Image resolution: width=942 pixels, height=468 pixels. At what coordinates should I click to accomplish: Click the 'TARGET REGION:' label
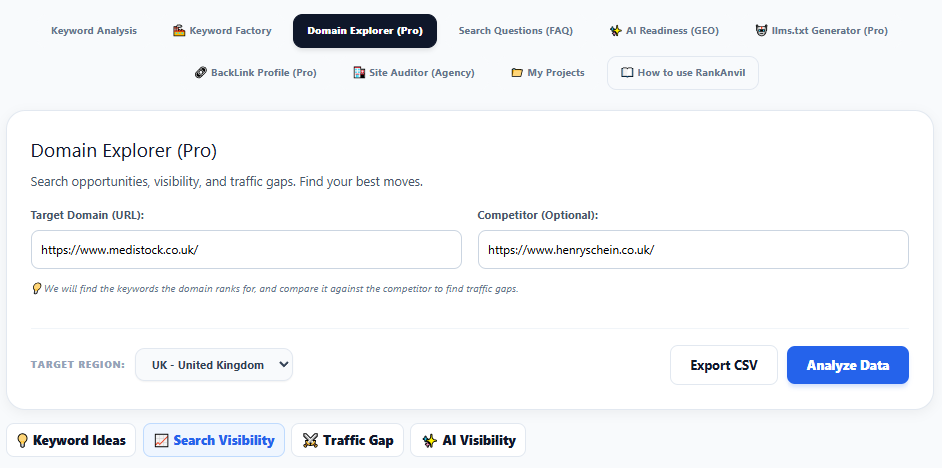(78, 365)
